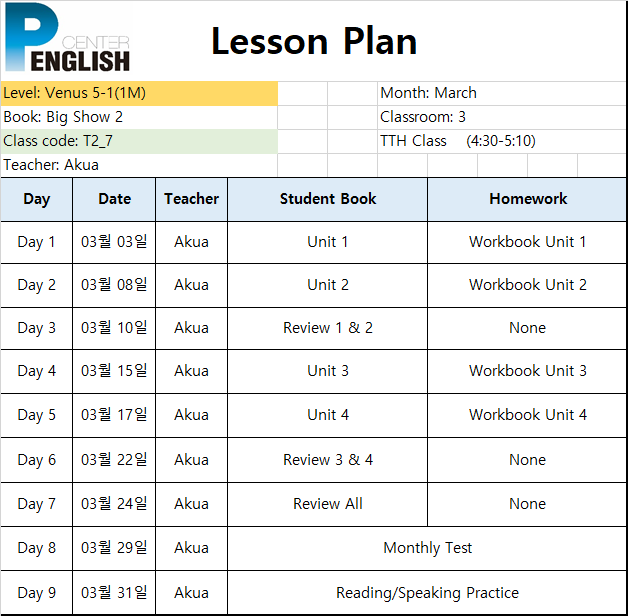Select the Unit 4 student book cell
Image resolution: width=629 pixels, height=616 pixels.
pyautogui.click(x=328, y=415)
